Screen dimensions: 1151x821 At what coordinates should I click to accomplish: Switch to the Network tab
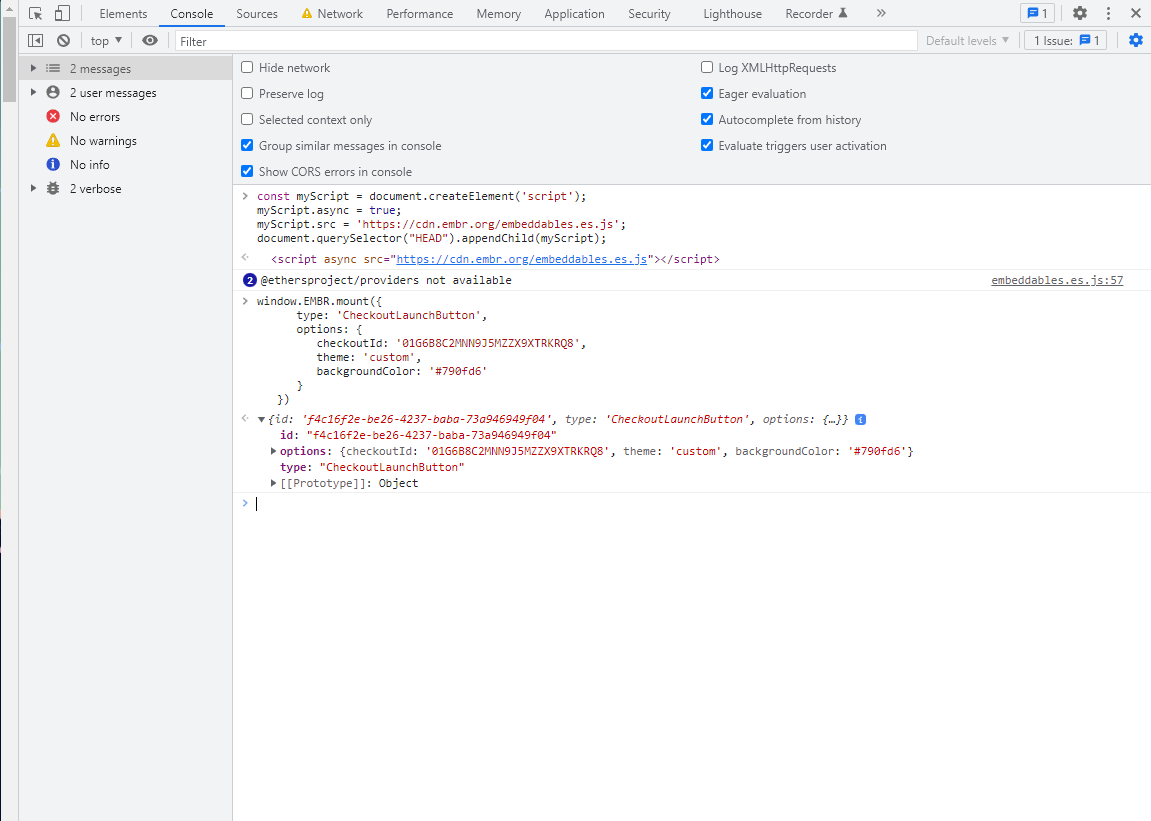point(332,14)
